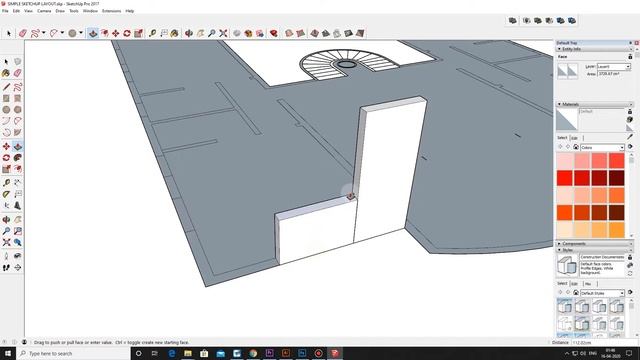Choose the pink Eraser tool in left toolbar
This screenshot has width=640, height=360.
(x=18, y=73)
